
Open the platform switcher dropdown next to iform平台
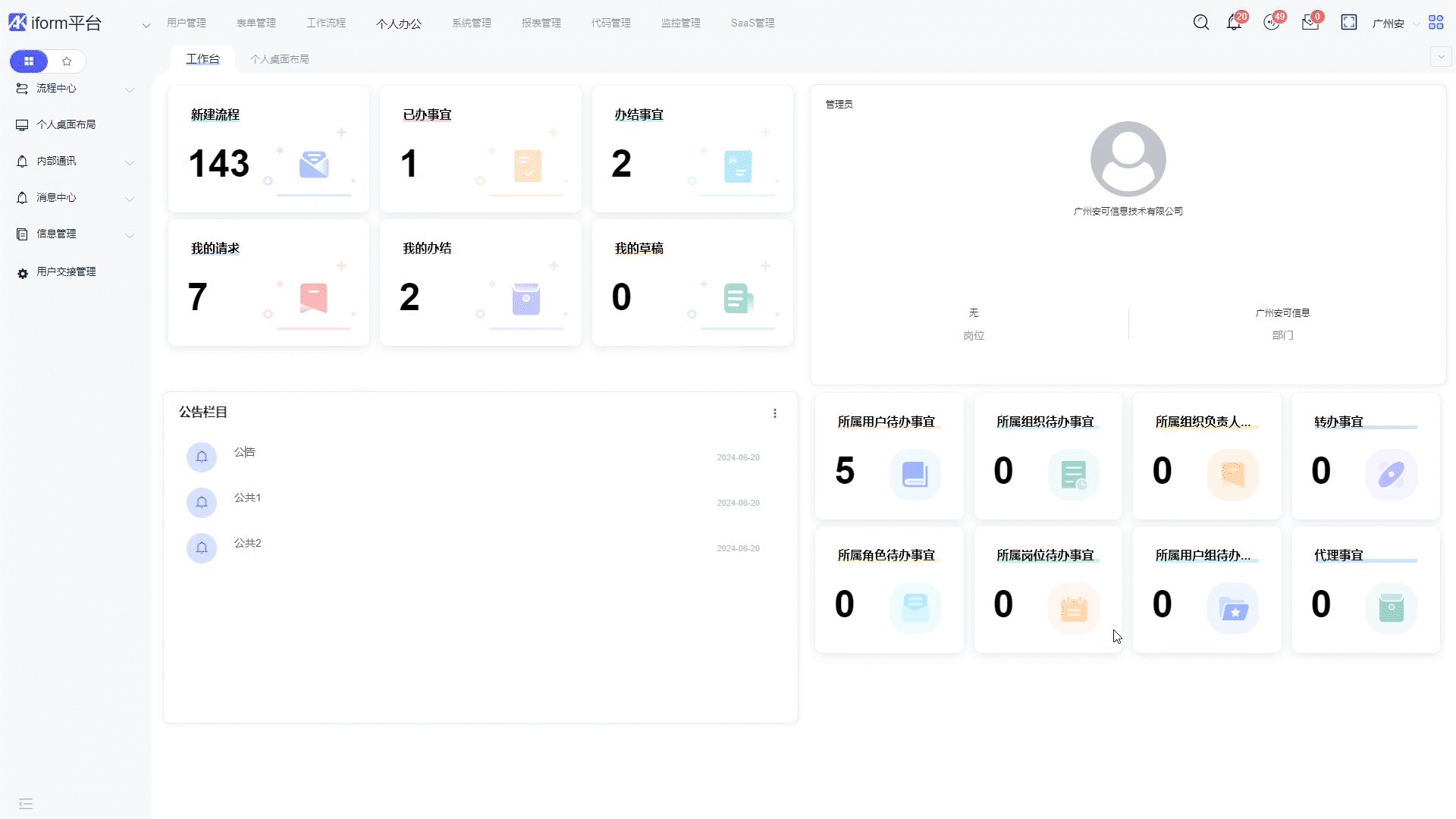pos(146,25)
